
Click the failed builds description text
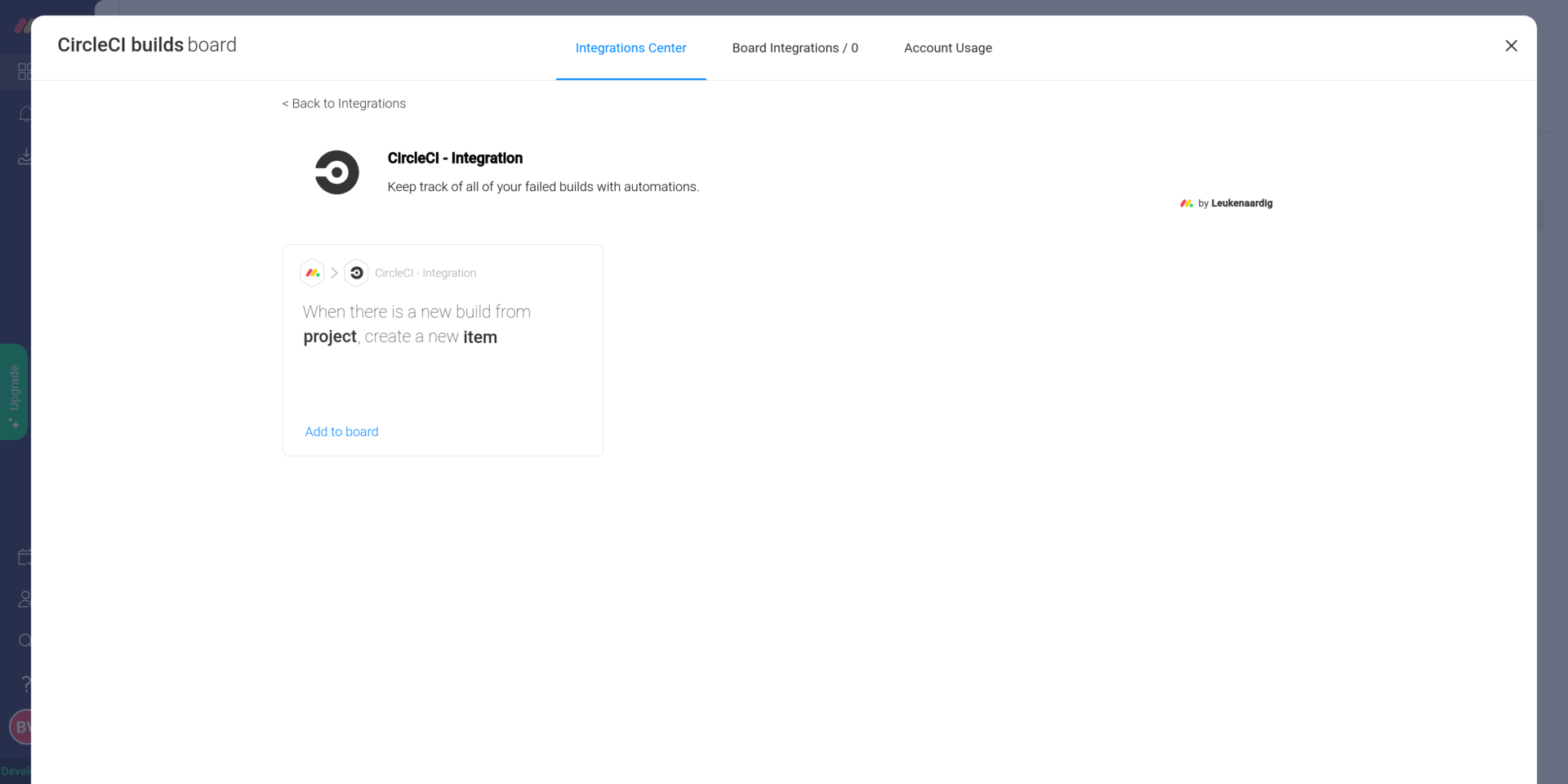543,187
